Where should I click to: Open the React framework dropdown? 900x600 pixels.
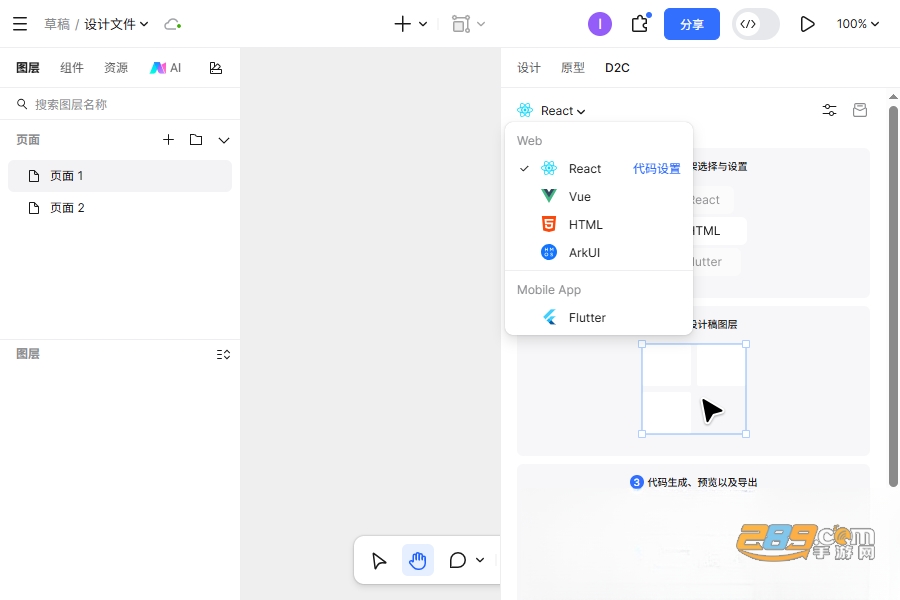point(551,110)
